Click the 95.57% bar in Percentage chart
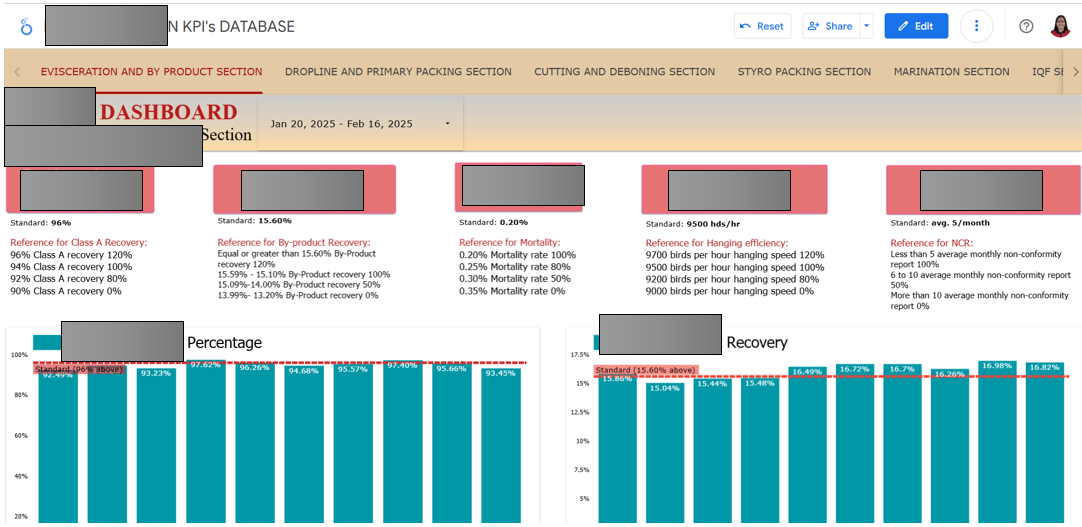The image size is (1082, 527). point(353,444)
